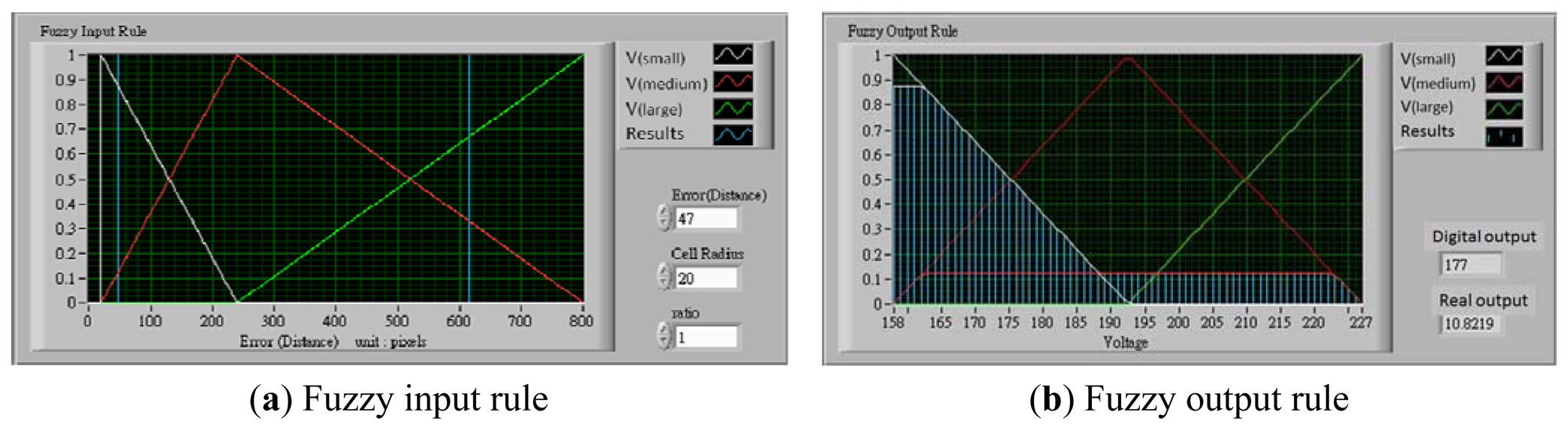This screenshot has width=1568, height=430.
Task: Focus the ratio value field
Action: (706, 338)
